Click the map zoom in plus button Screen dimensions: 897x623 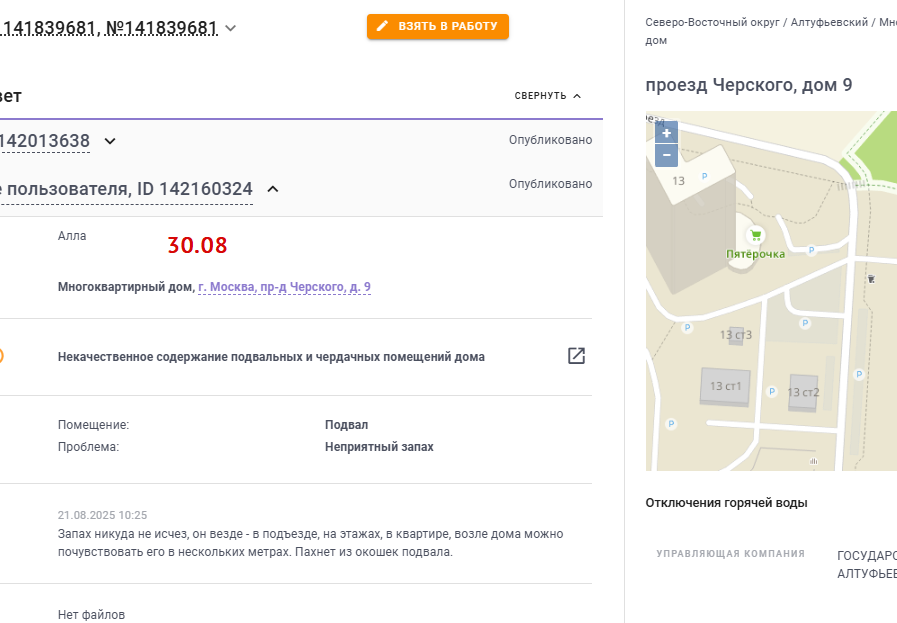pyautogui.click(x=666, y=133)
